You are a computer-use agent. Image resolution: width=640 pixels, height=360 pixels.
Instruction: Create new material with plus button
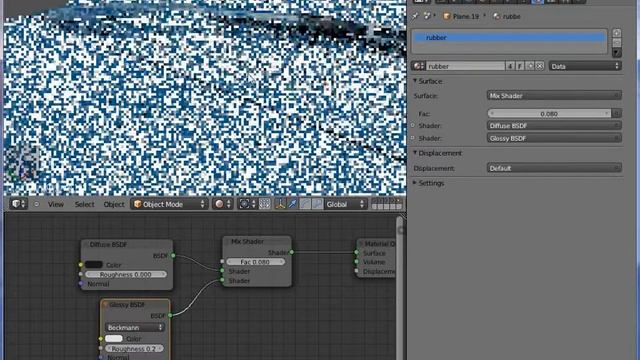[530, 66]
